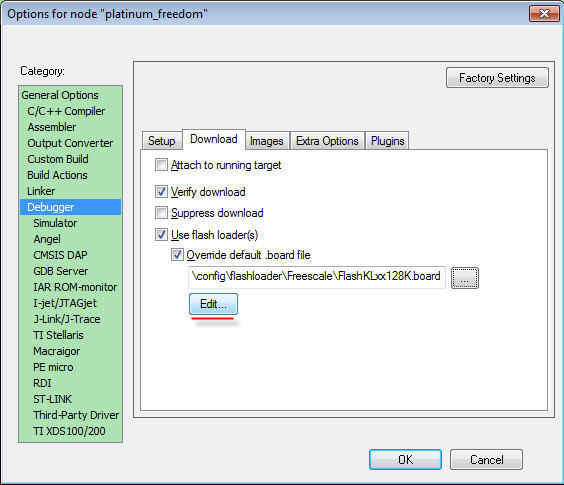Click the Edit... button

pyautogui.click(x=213, y=304)
